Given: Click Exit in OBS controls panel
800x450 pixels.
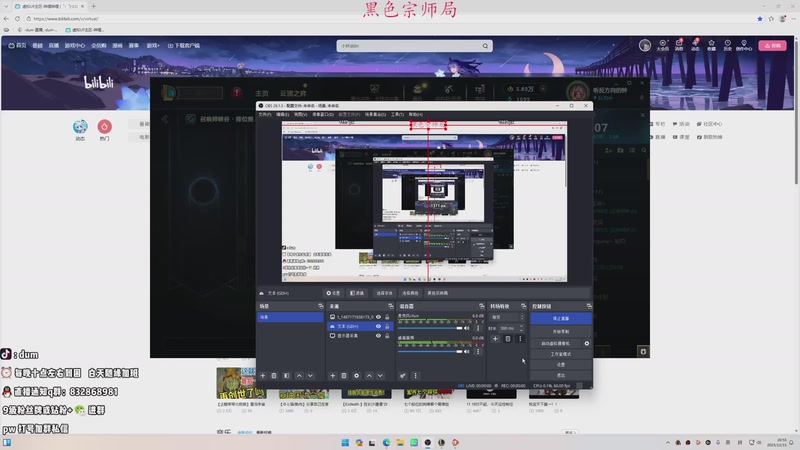Looking at the screenshot, I should tap(561, 376).
